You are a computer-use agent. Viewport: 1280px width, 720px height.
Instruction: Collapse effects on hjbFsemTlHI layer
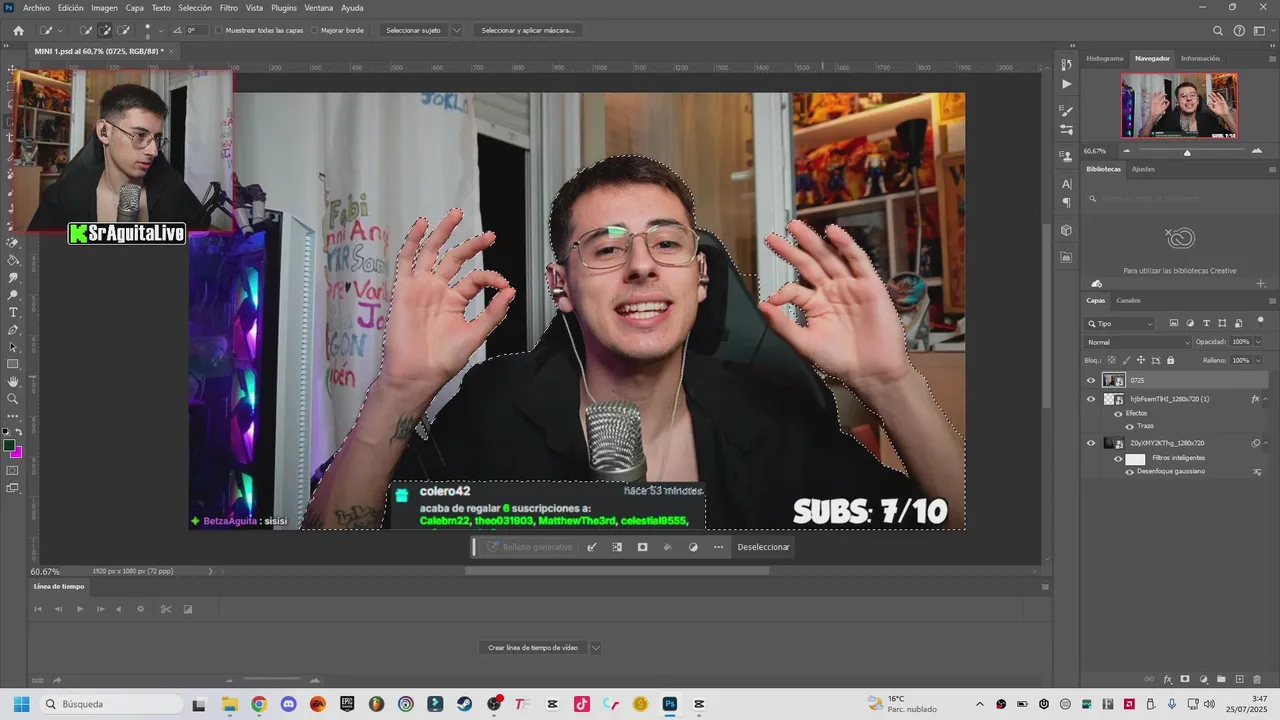1266,399
